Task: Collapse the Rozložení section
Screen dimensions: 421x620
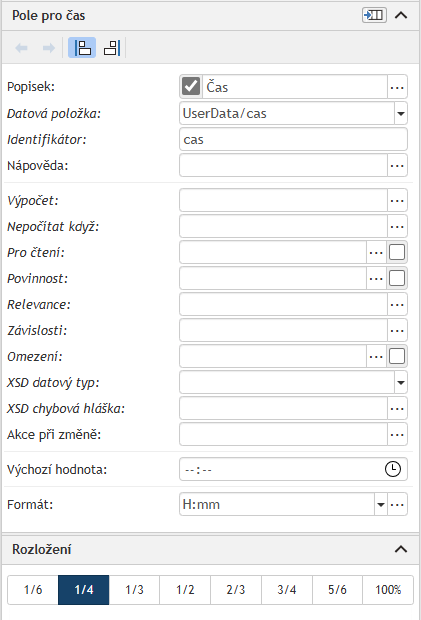Action: pos(401,549)
